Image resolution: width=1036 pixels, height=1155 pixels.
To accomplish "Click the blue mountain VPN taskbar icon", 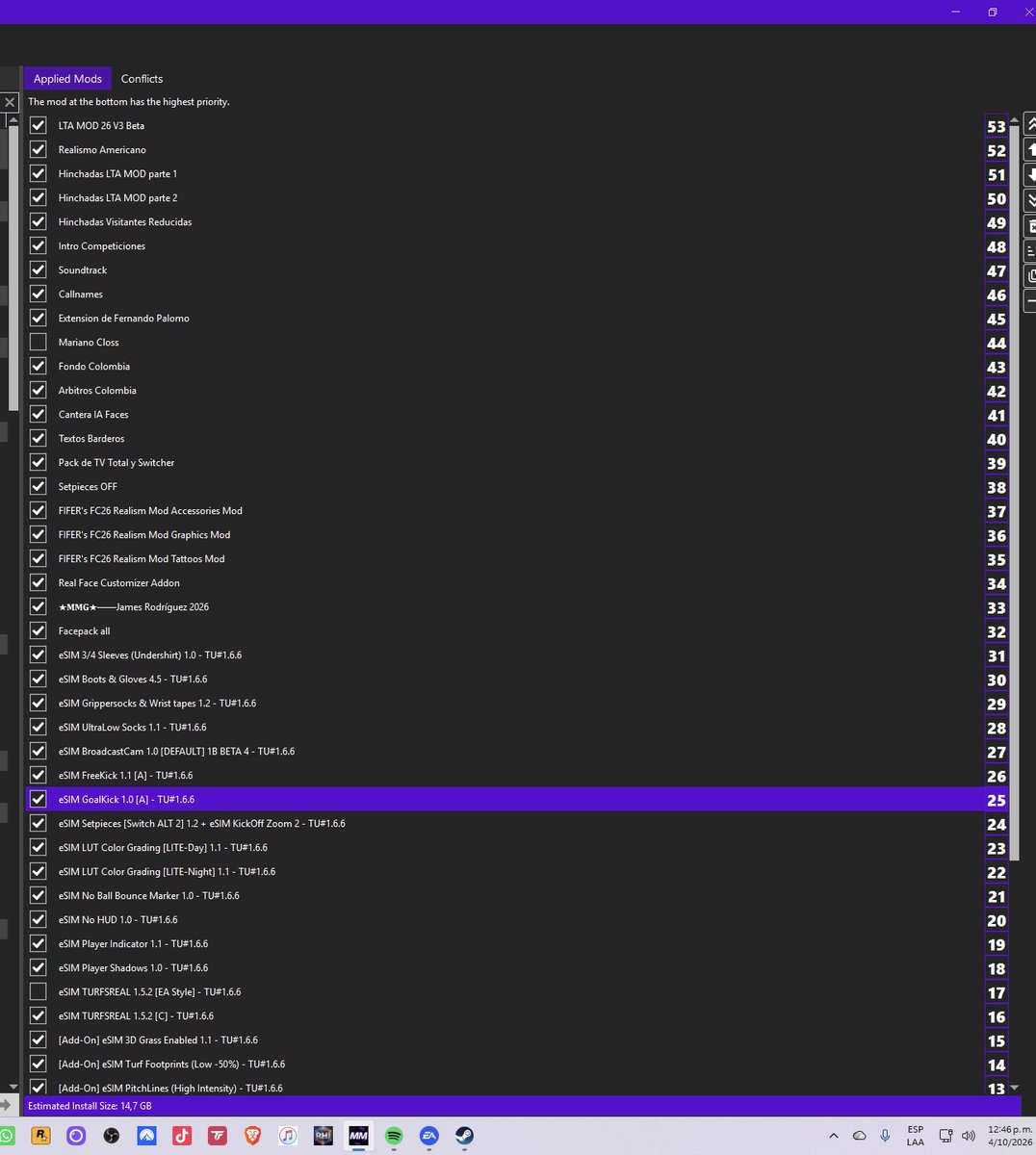I will pyautogui.click(x=146, y=1136).
